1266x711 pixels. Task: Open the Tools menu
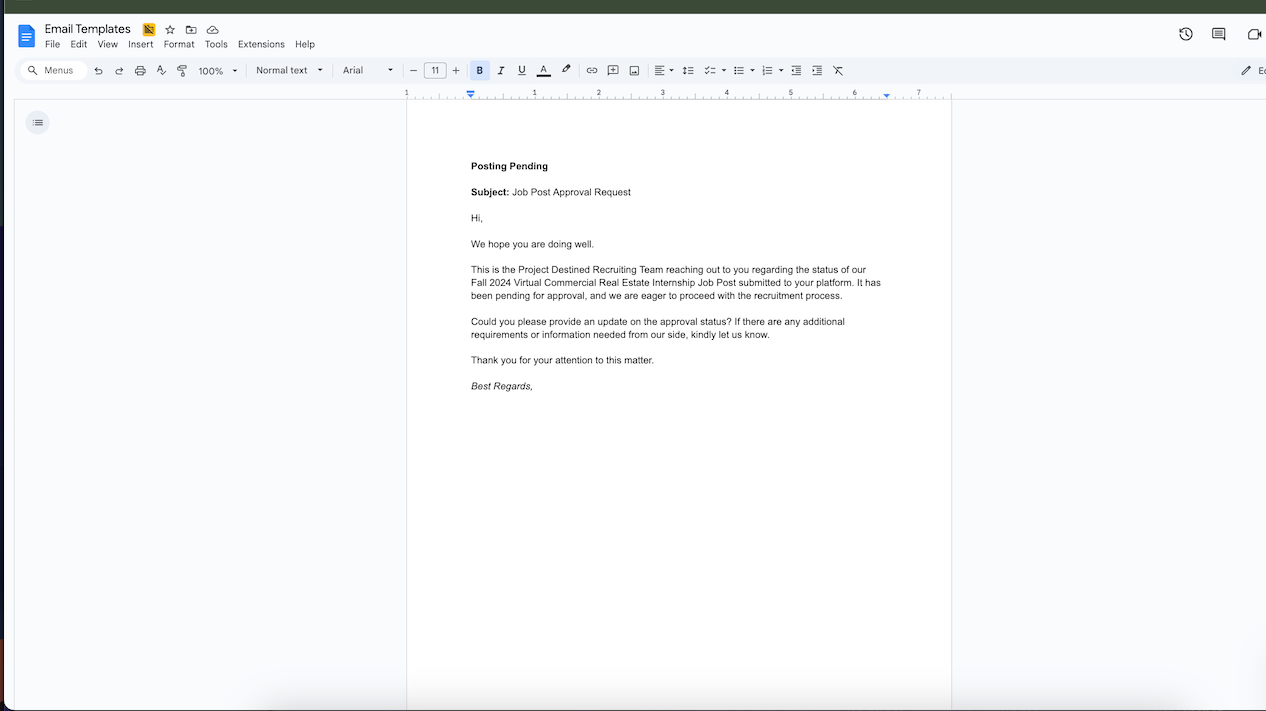click(x=216, y=44)
